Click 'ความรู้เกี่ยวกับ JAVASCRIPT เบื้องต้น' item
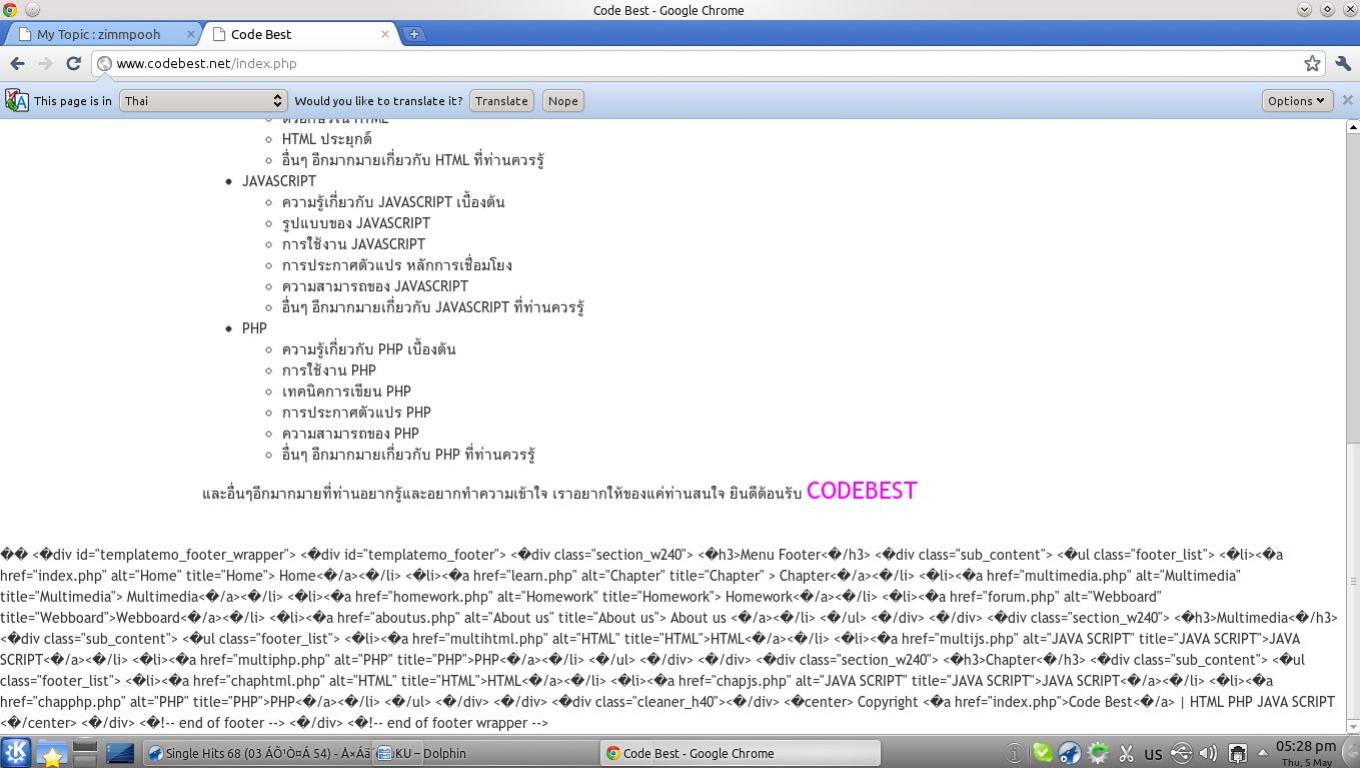The width and height of the screenshot is (1360, 768). [393, 202]
